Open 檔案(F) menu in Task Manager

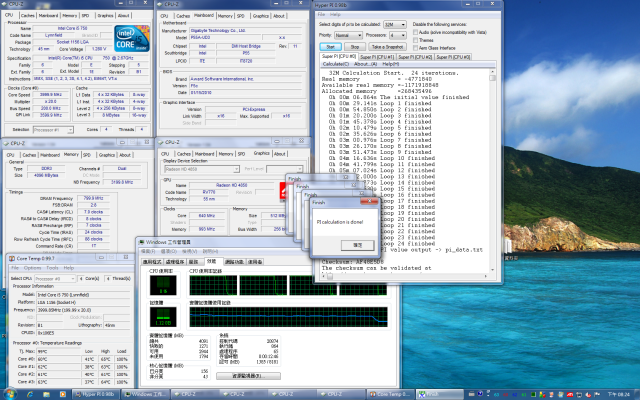pos(148,251)
